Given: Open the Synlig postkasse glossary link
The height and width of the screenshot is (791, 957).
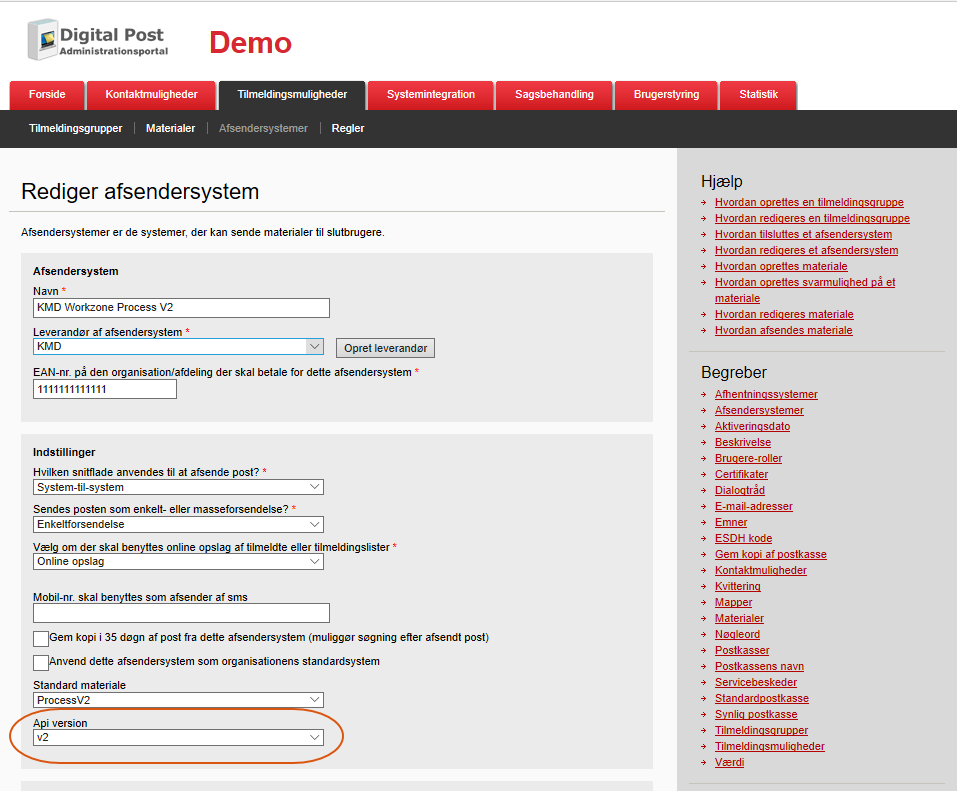Looking at the screenshot, I should point(756,714).
